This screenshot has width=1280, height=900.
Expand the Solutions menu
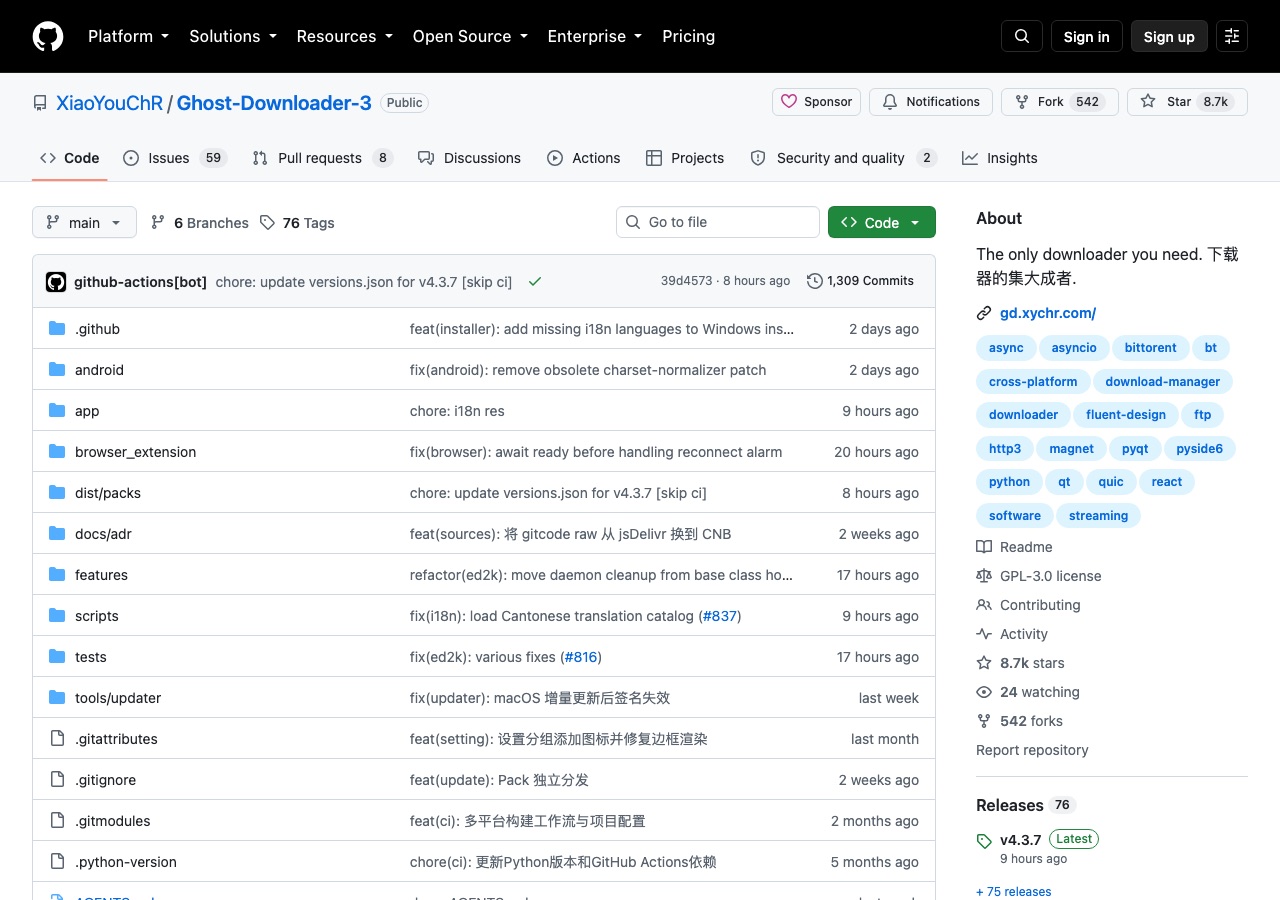tap(232, 36)
